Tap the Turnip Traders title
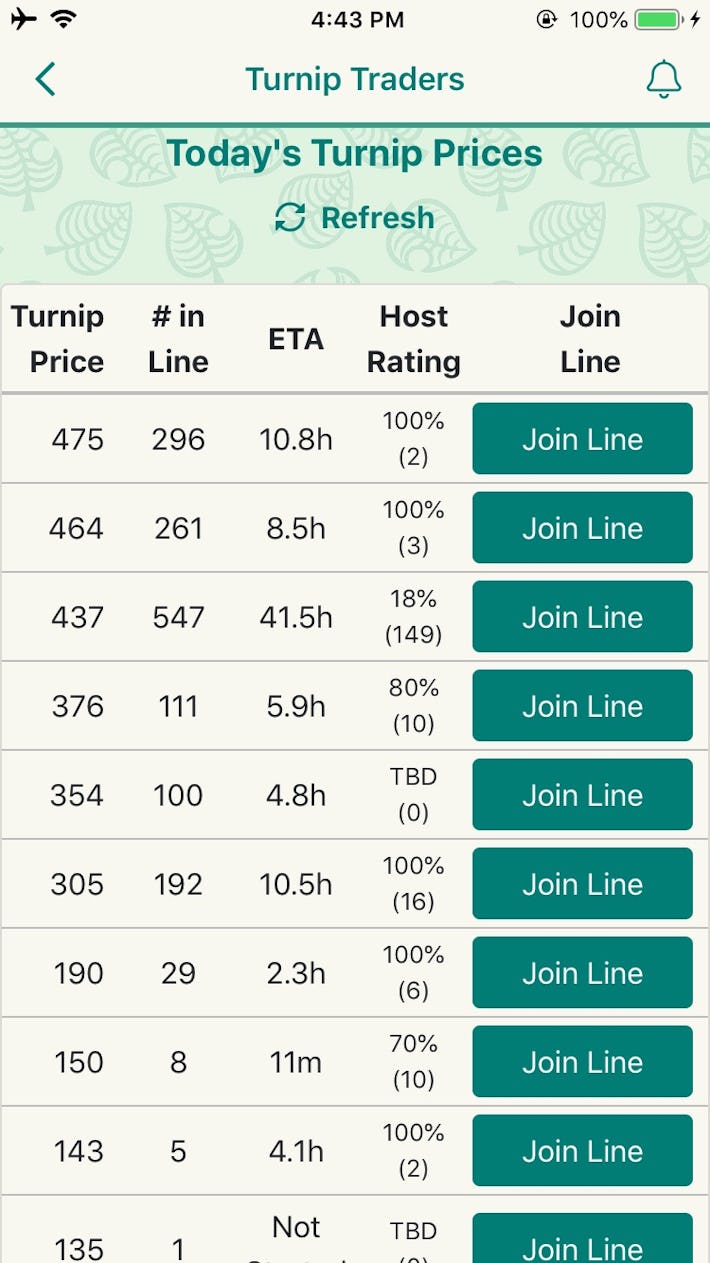710x1263 pixels. point(355,79)
